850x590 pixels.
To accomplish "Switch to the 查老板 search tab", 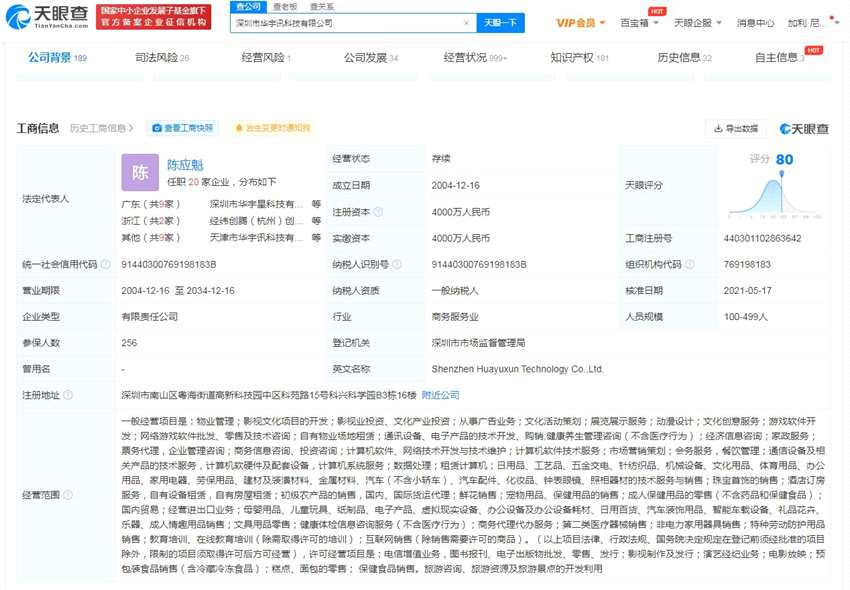I will click(x=285, y=7).
